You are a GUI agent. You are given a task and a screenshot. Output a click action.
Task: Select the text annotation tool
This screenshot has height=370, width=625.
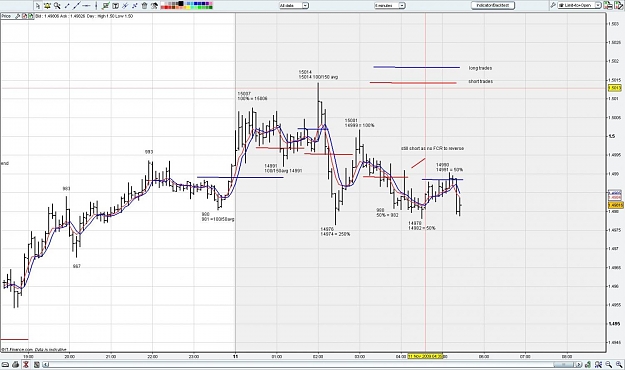[116, 6]
